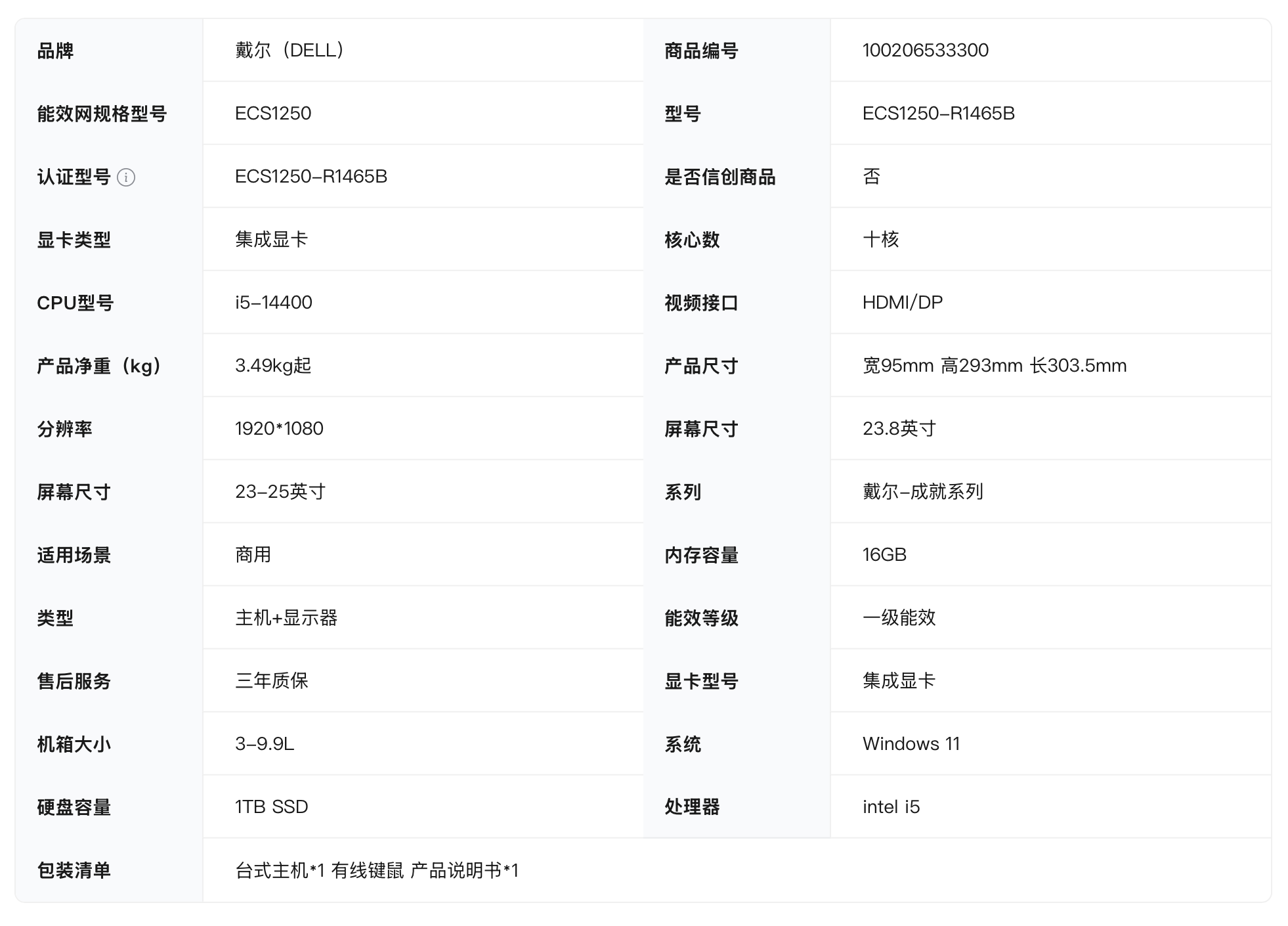Screen dimensions: 1288x926
Task: Click the product number 100206533300
Action: point(925,50)
